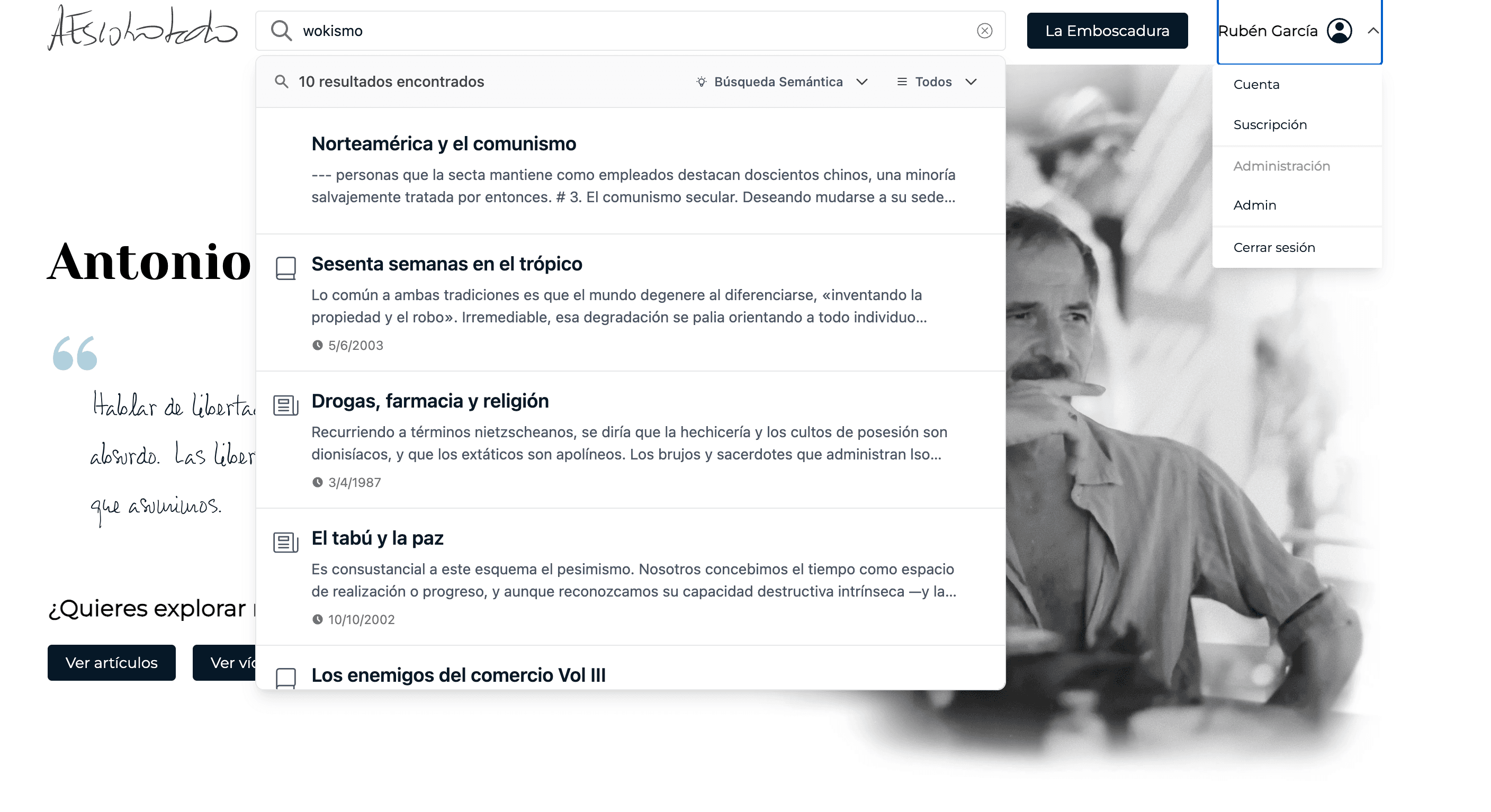Screen dimensions: 1491x812
Task: Click the snippet text starting 'Lo común a ambas'
Action: (619, 306)
